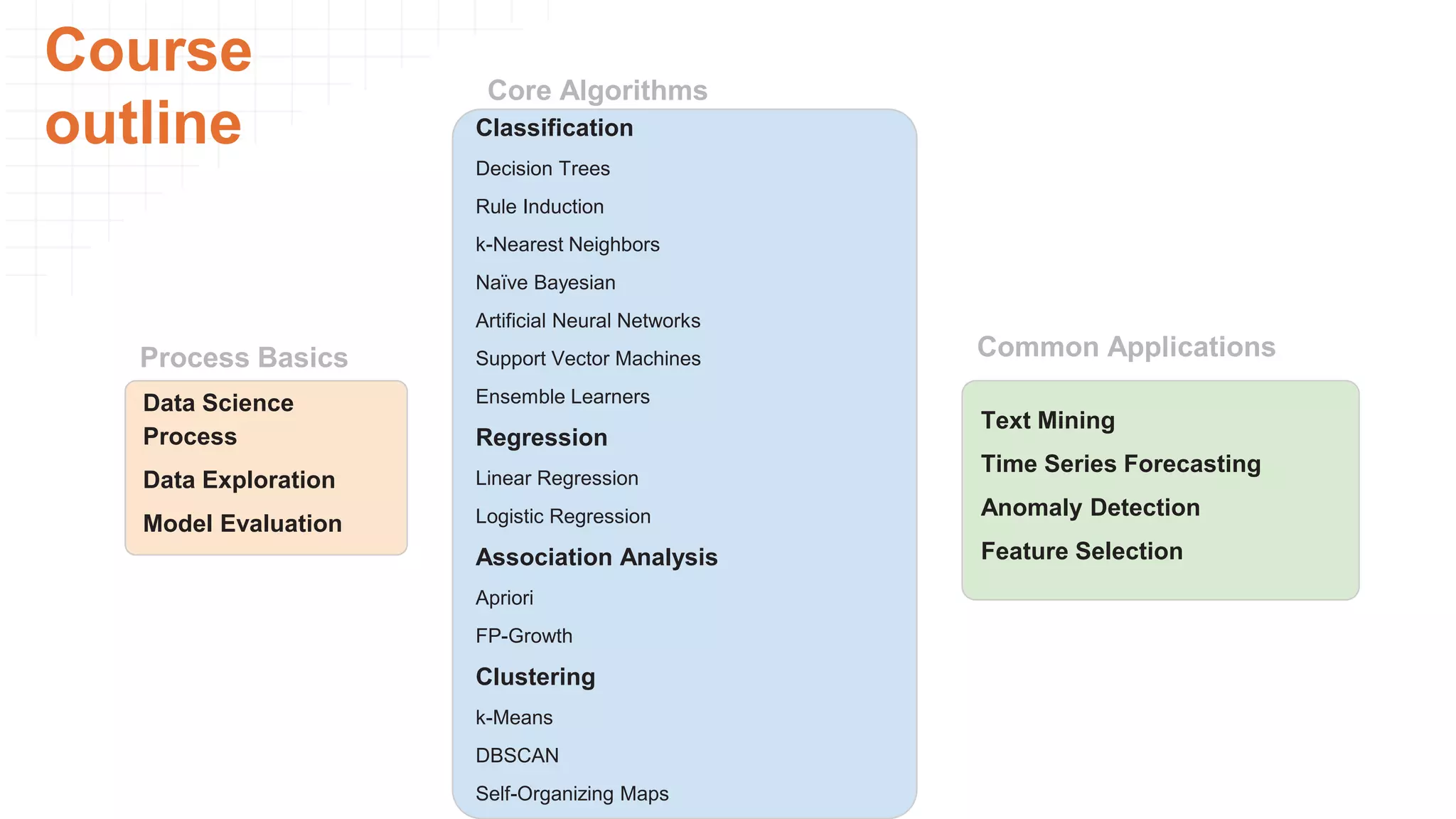Click on "Logistic Regression"

(x=562, y=516)
